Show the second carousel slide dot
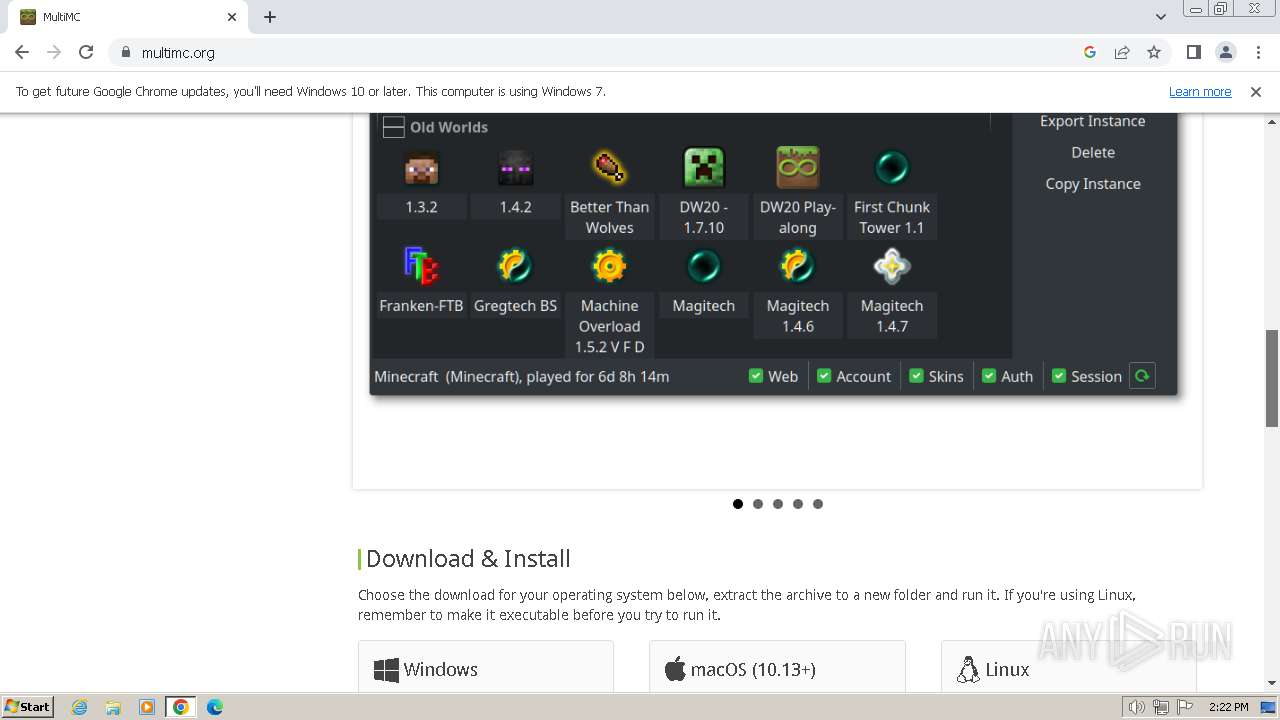Image resolution: width=1280 pixels, height=720 pixels. click(758, 504)
